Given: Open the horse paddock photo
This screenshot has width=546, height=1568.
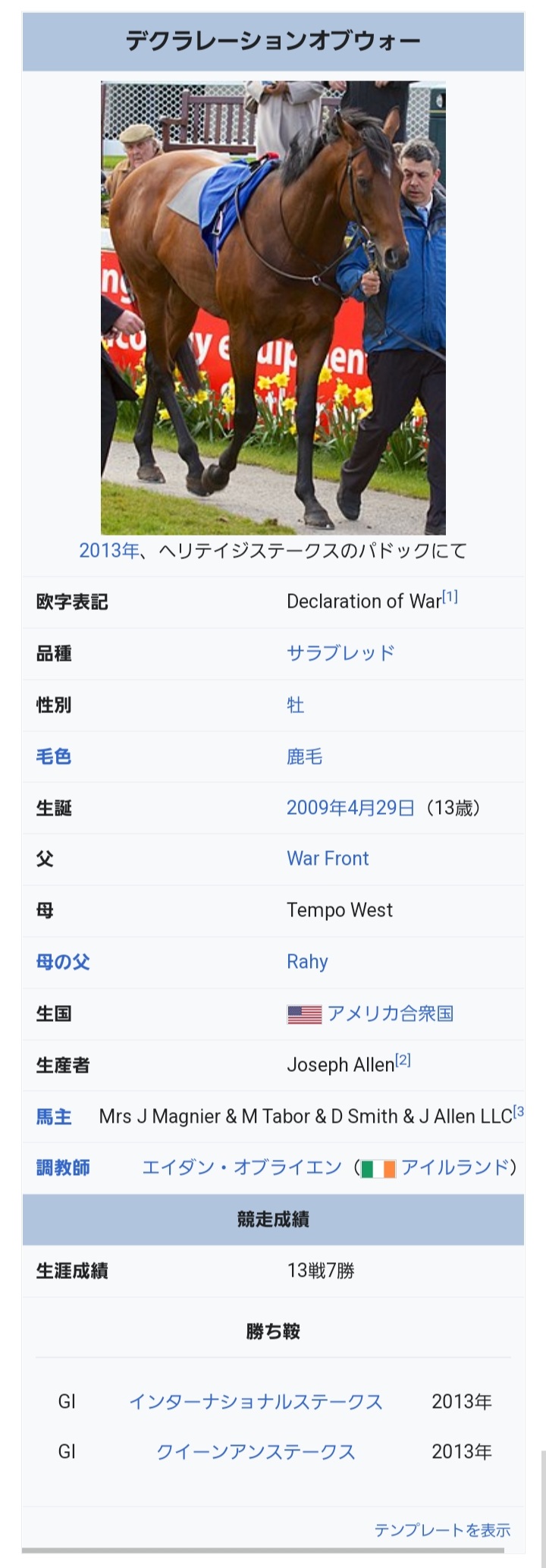Looking at the screenshot, I should point(273,307).
